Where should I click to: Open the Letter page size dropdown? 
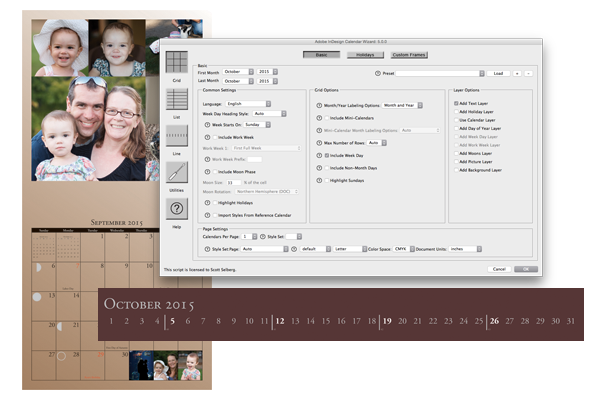pos(350,249)
